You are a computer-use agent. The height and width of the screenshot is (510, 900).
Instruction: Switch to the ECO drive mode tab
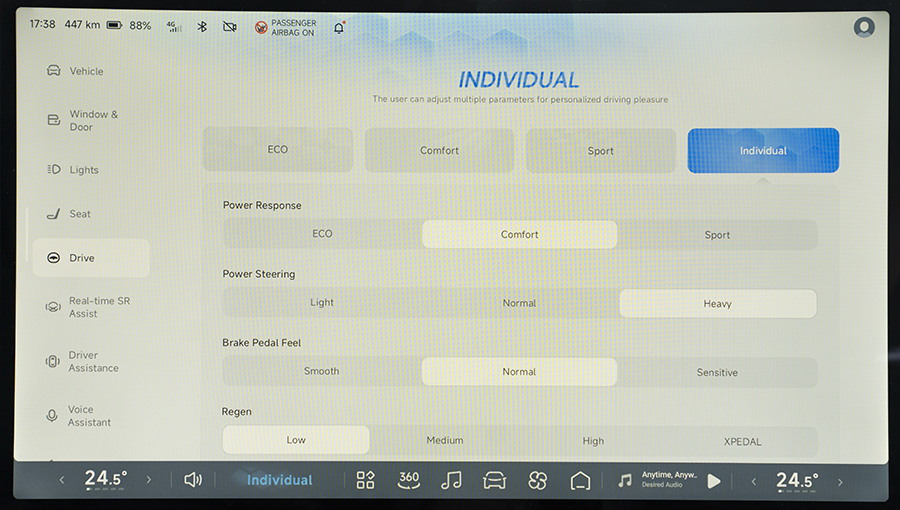tap(278, 150)
